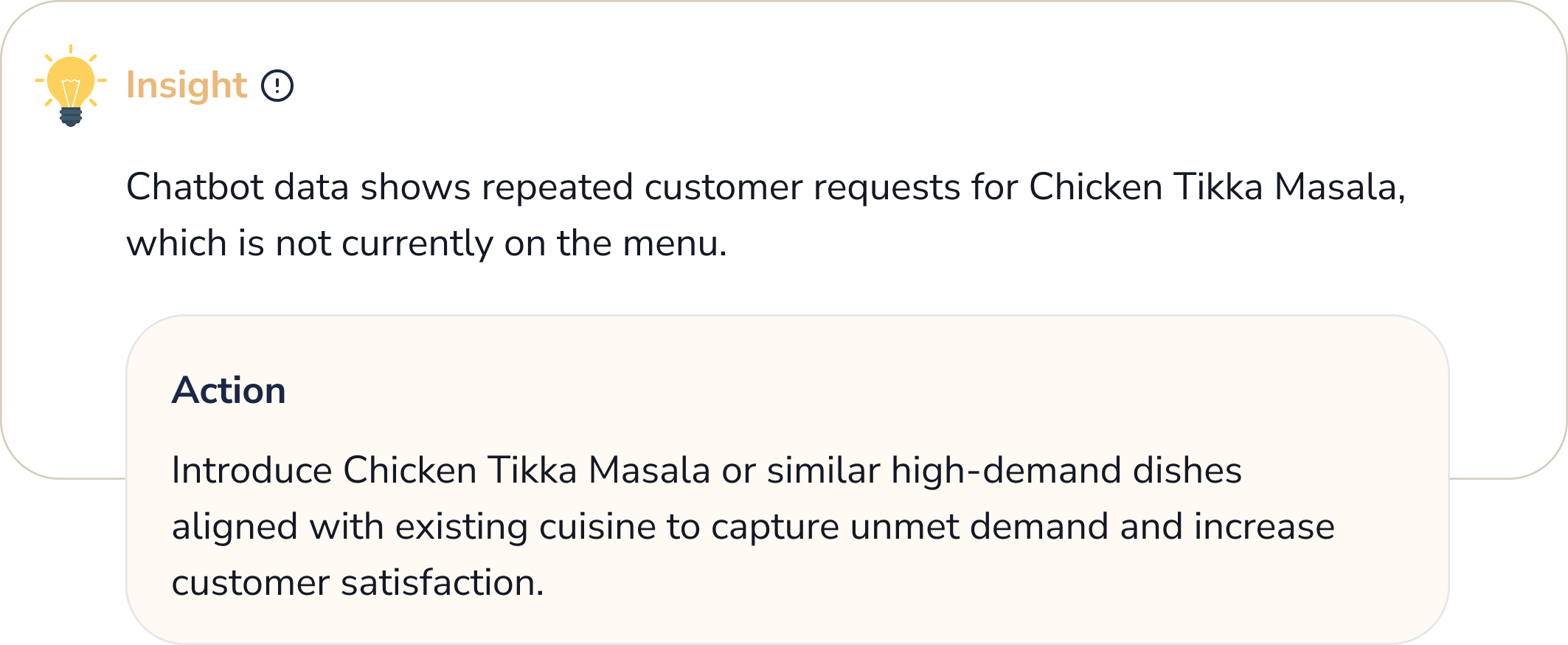This screenshot has width=1568, height=645.
Task: Click the word "capture" in the action
Action: [775, 526]
